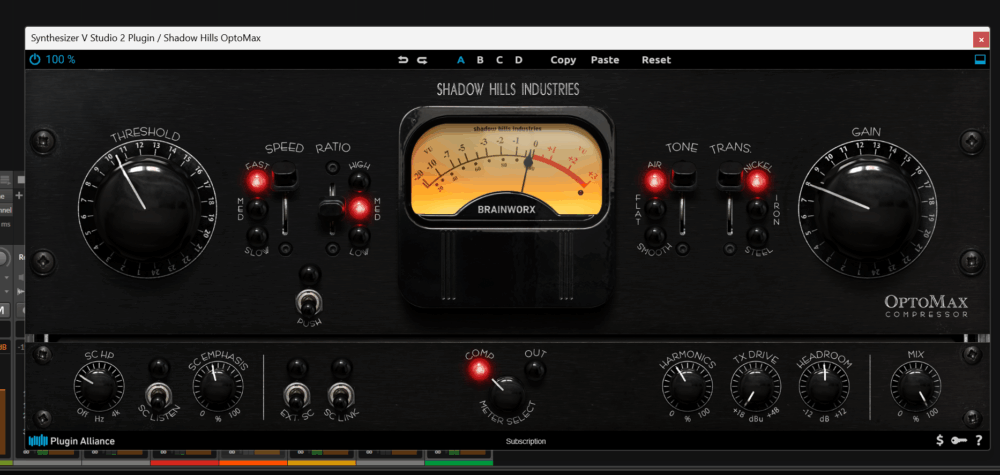Select the MED ratio LED

[x=359, y=209]
